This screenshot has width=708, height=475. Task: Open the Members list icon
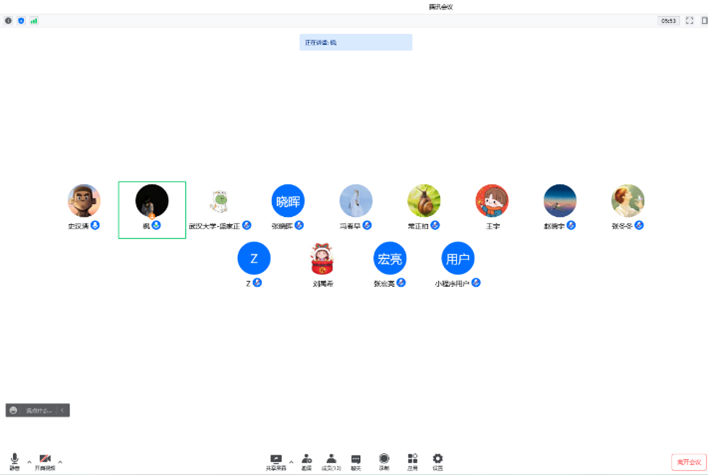tap(331, 460)
